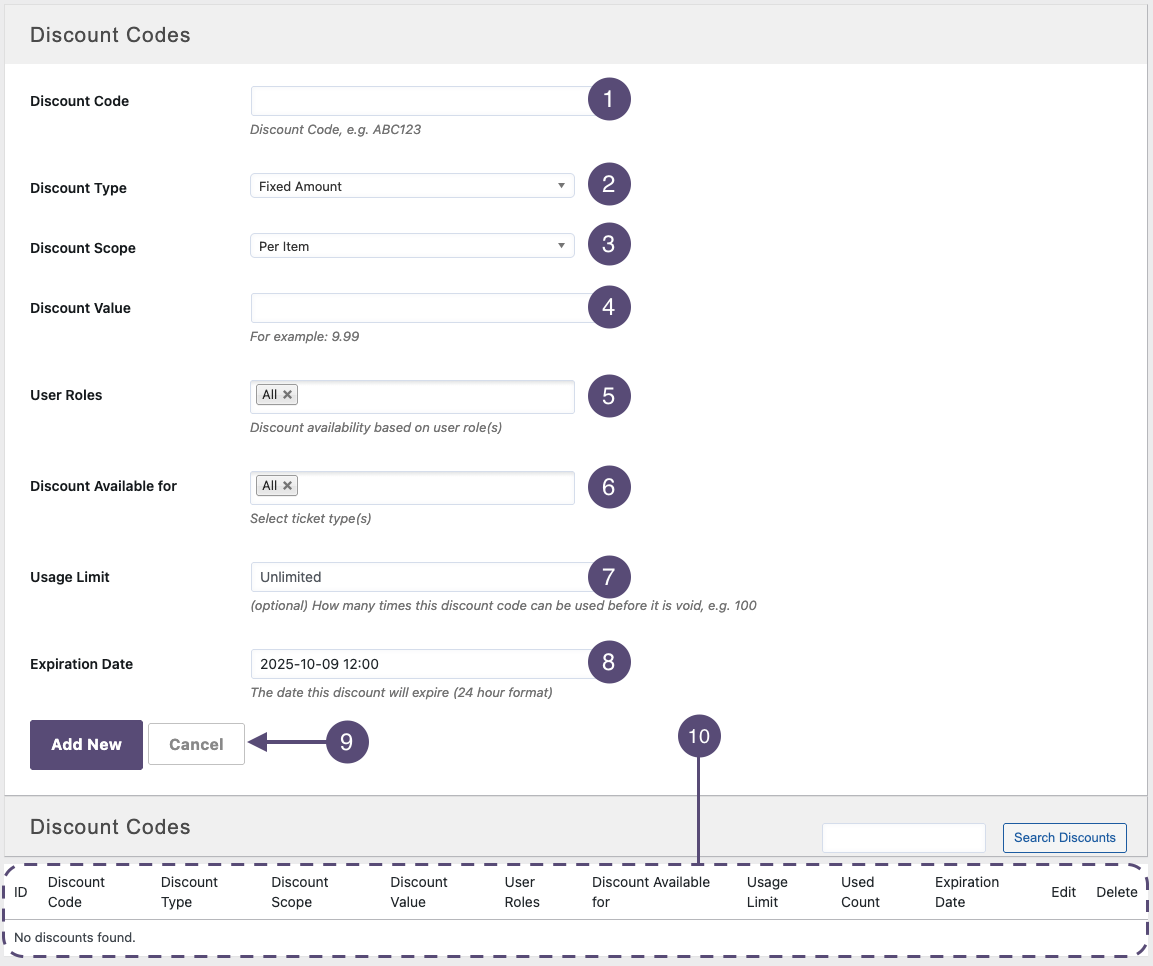
Task: Click the Discount Available for select box
Action: point(435,487)
